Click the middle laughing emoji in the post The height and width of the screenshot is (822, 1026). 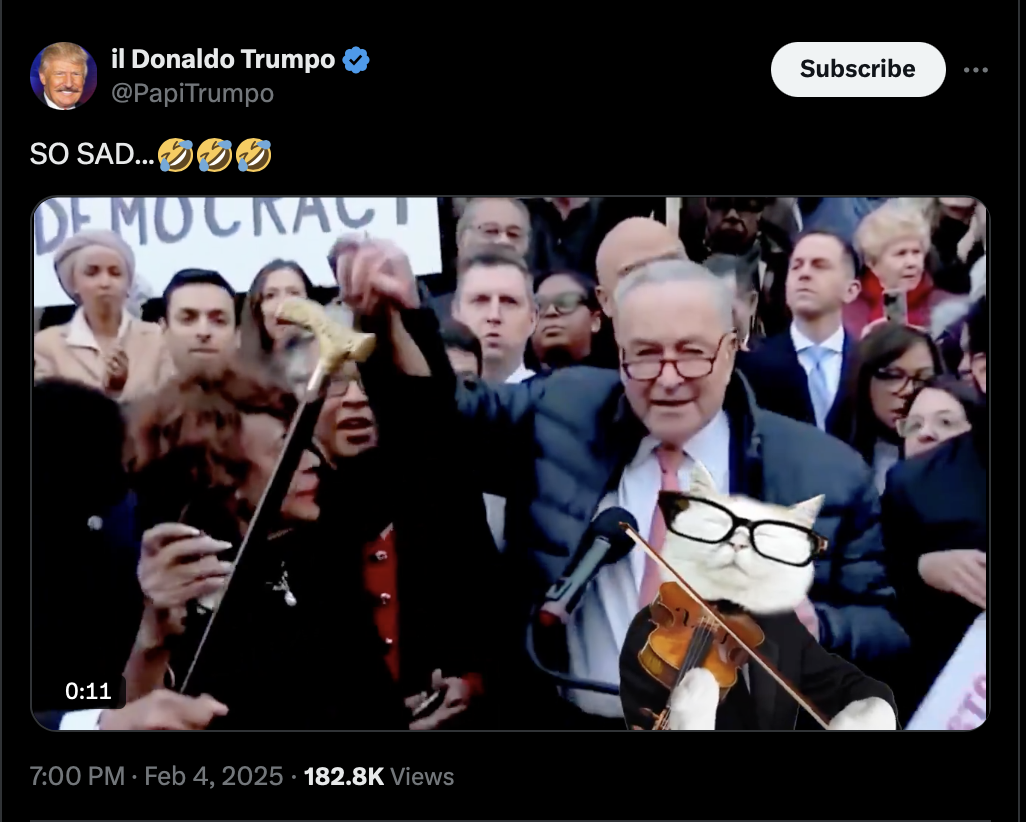[x=215, y=155]
